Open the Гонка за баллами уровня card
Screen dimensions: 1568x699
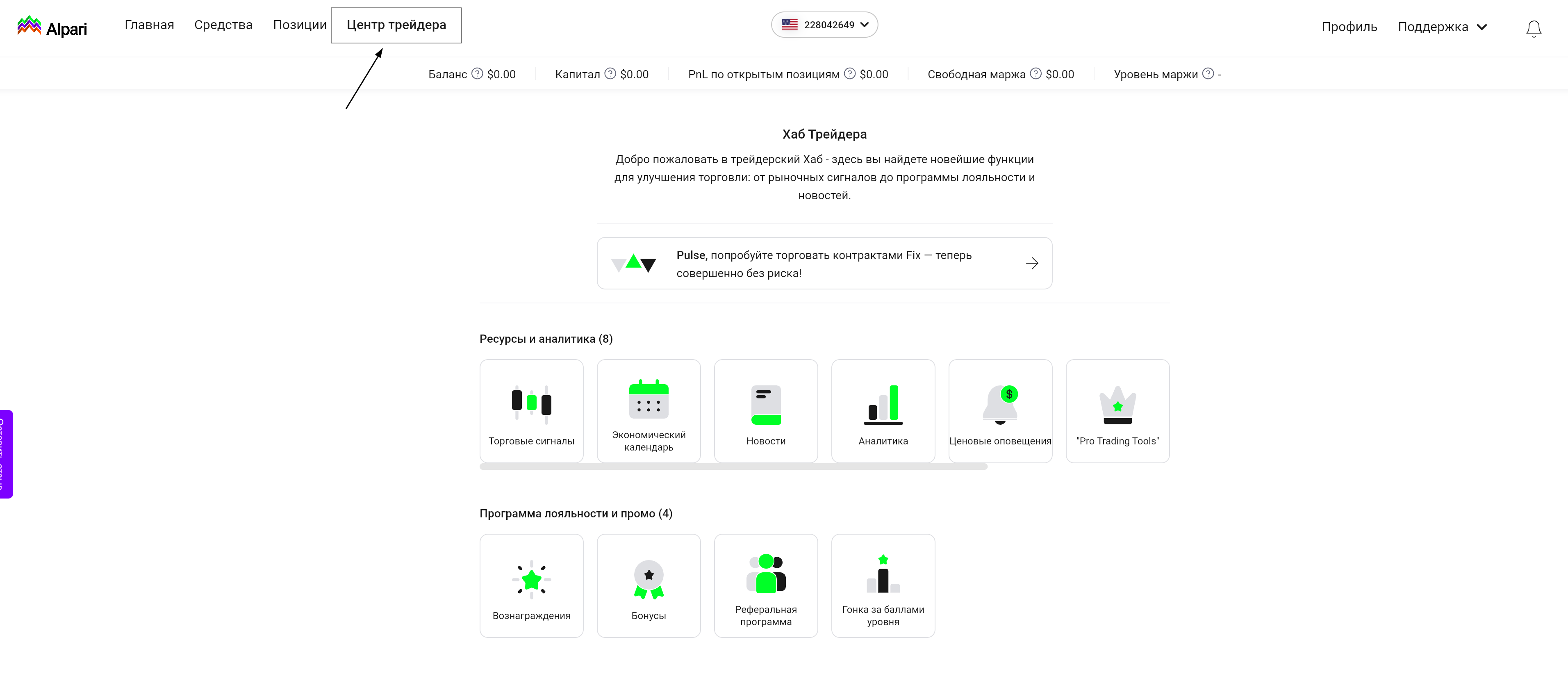(883, 586)
